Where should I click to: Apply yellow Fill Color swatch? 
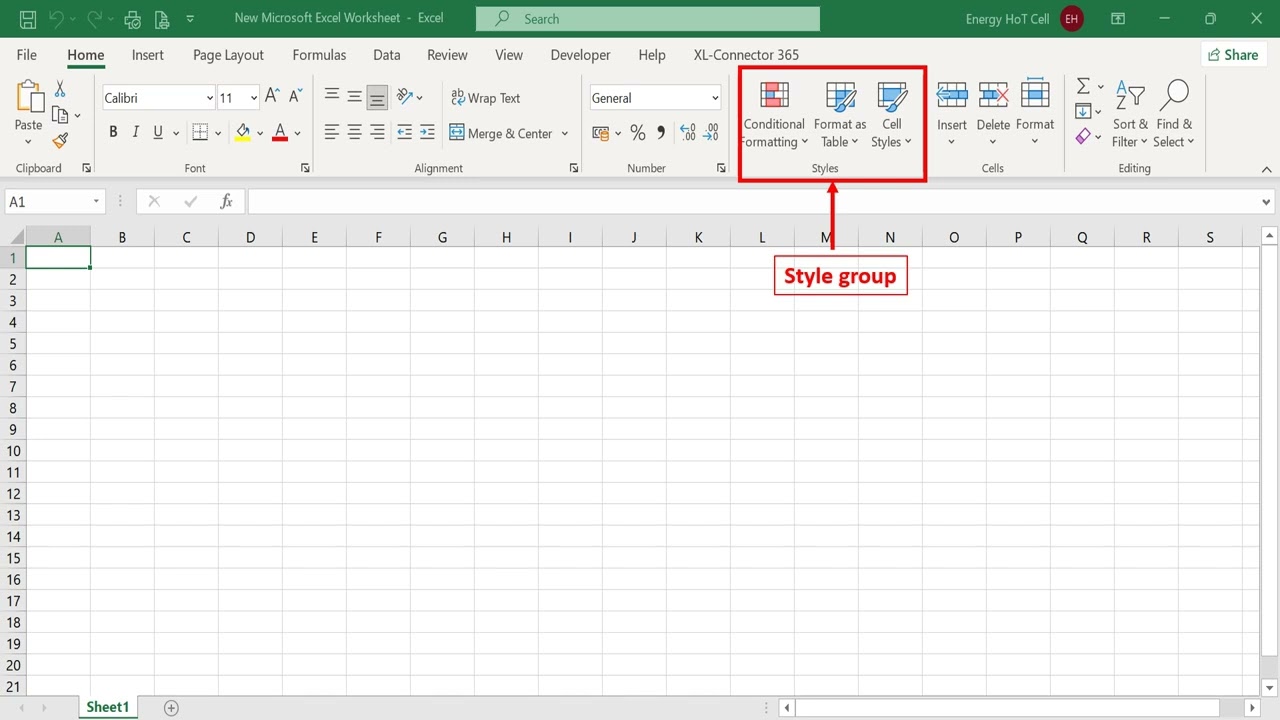(243, 132)
